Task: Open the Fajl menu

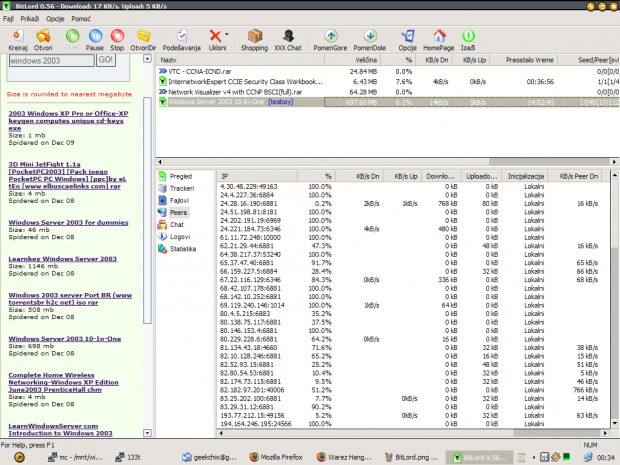Action: coord(8,19)
